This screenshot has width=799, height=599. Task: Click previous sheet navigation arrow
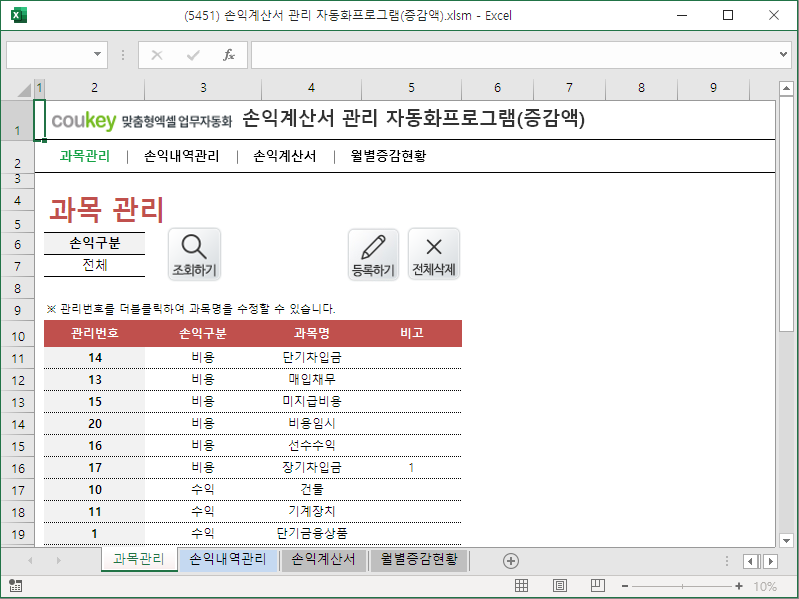click(30, 560)
